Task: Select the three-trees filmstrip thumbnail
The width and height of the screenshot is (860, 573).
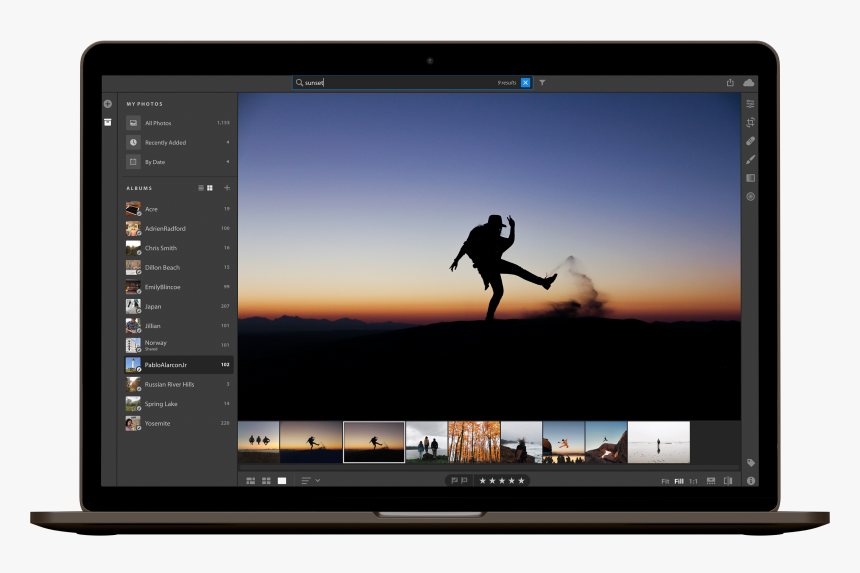Action: pyautogui.click(x=258, y=442)
